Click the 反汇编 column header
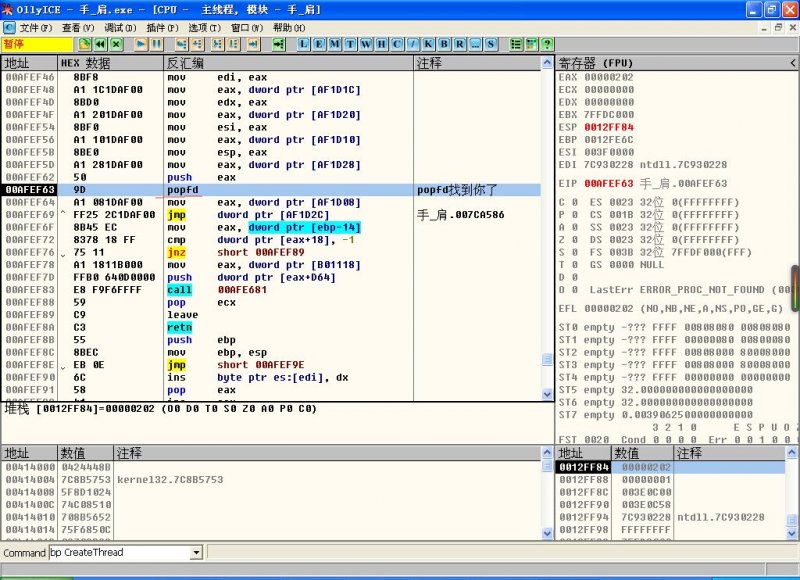This screenshot has width=800, height=580. (x=185, y=63)
